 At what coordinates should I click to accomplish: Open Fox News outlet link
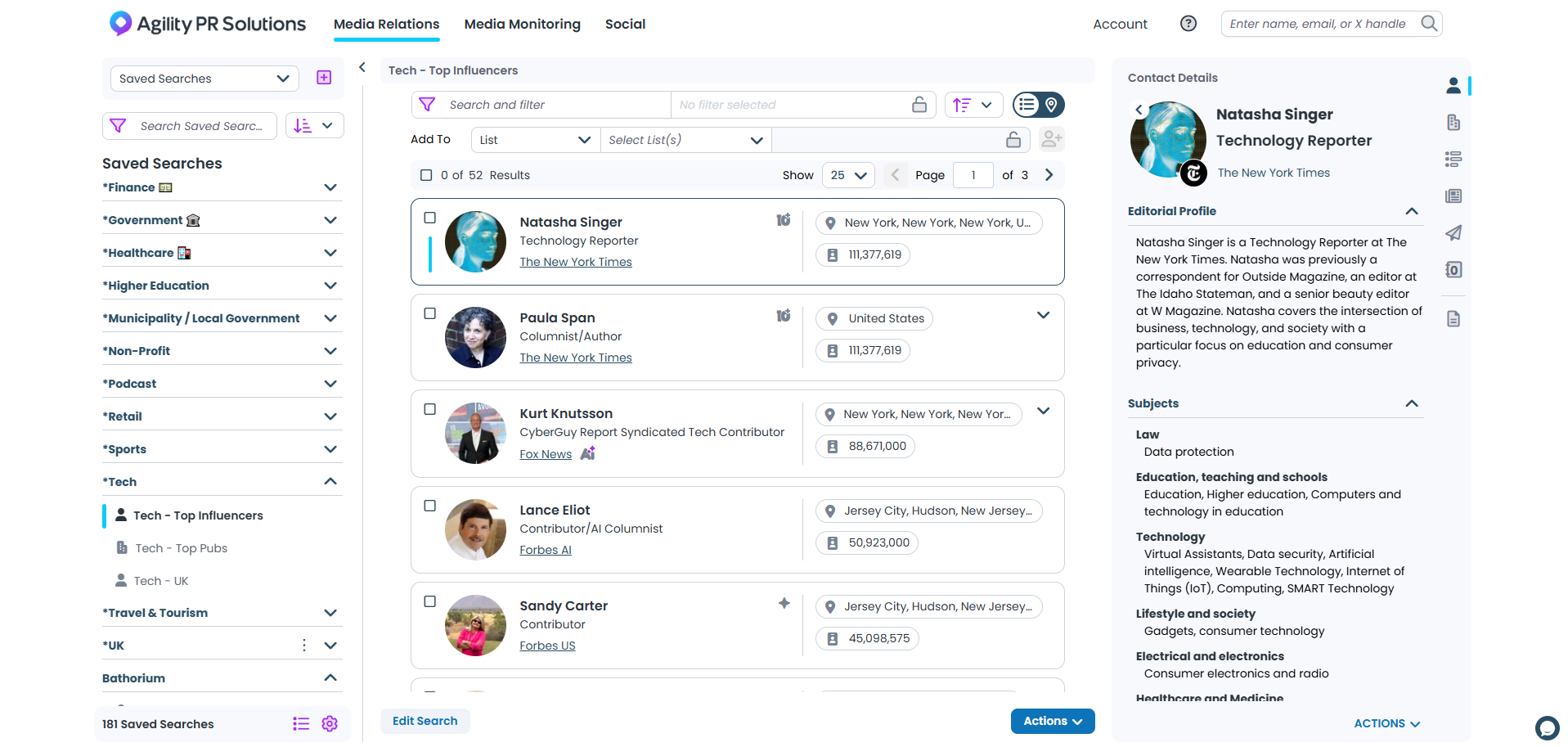(546, 454)
